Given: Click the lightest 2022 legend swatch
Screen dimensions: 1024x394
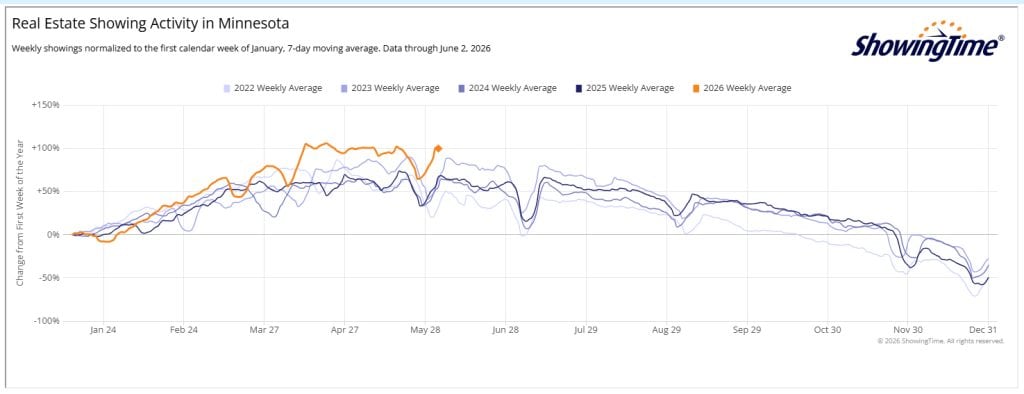Looking at the screenshot, I should 227,88.
